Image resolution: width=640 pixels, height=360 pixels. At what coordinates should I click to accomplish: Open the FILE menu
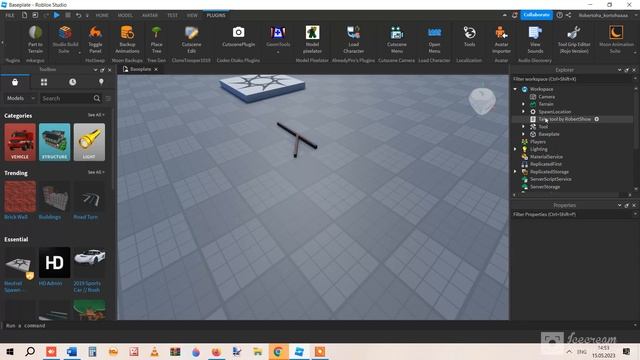tap(10, 15)
